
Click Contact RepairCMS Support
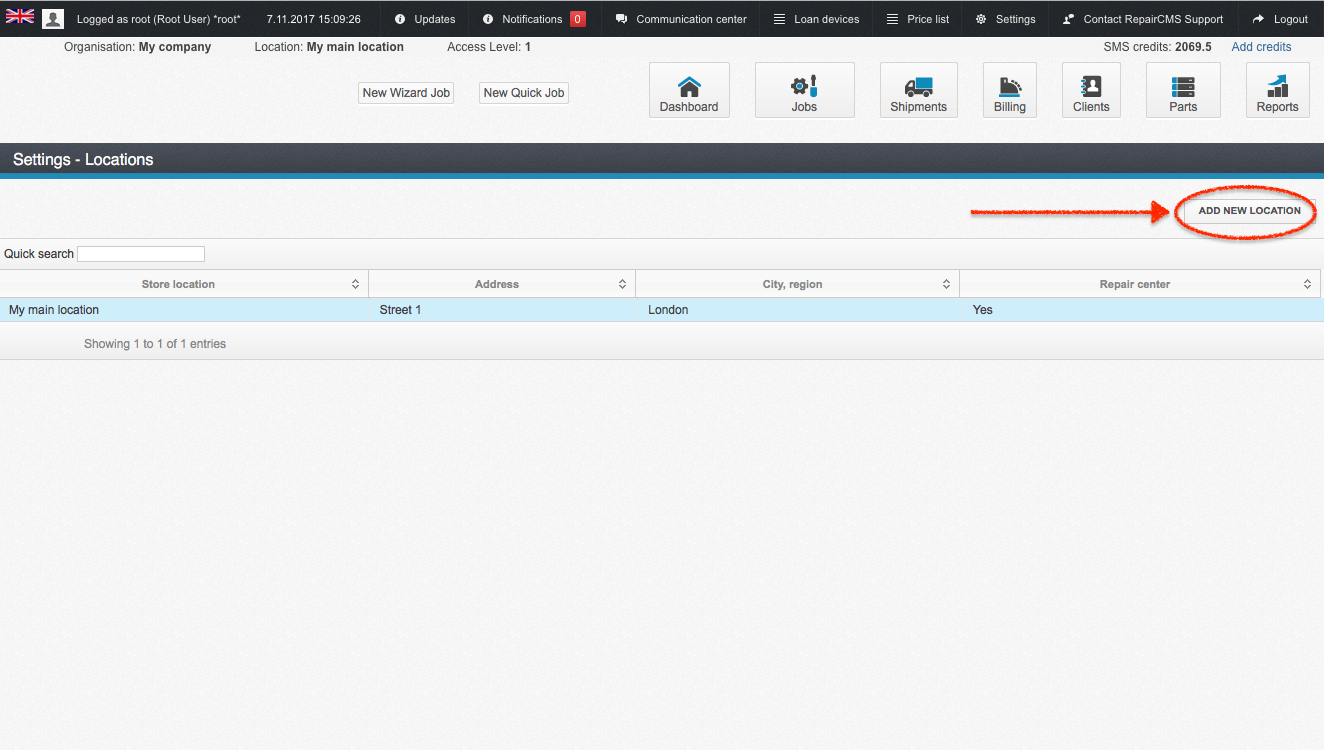pyautogui.click(x=1143, y=19)
